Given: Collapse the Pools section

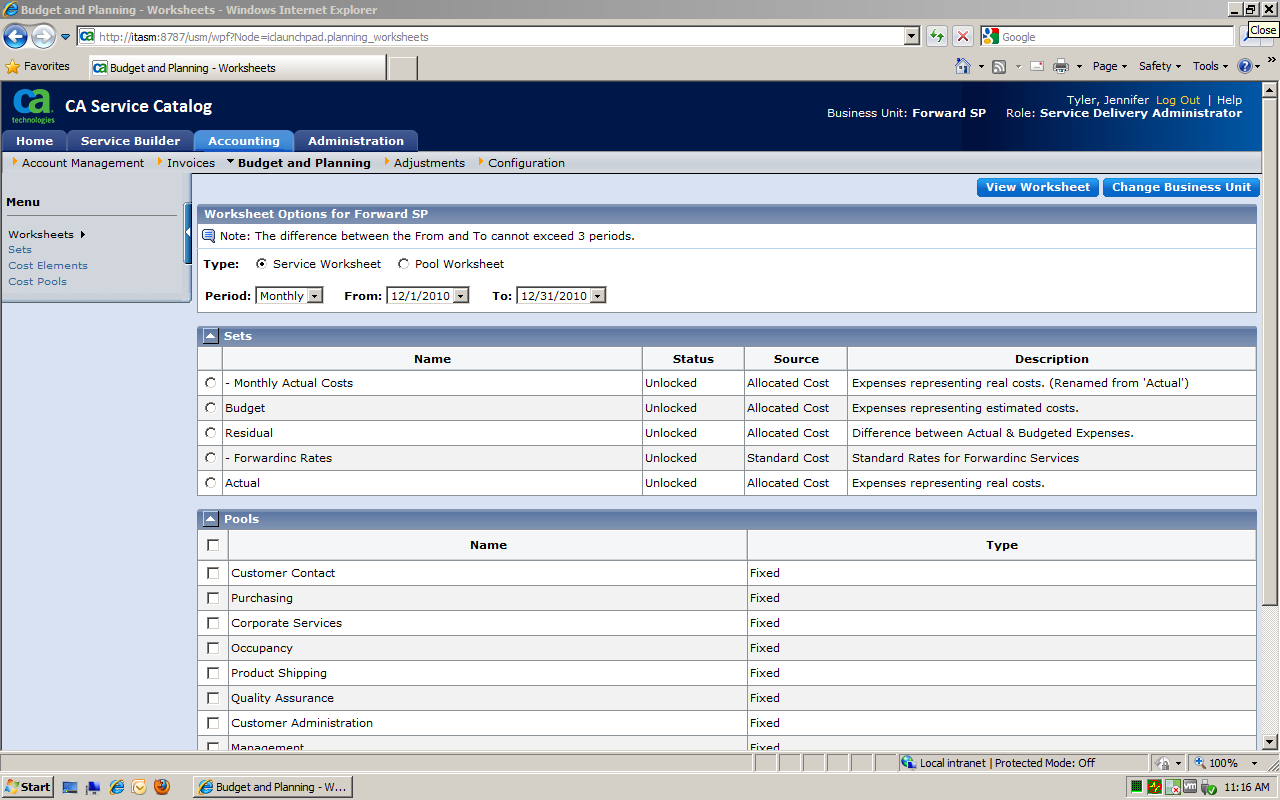Looking at the screenshot, I should [210, 519].
